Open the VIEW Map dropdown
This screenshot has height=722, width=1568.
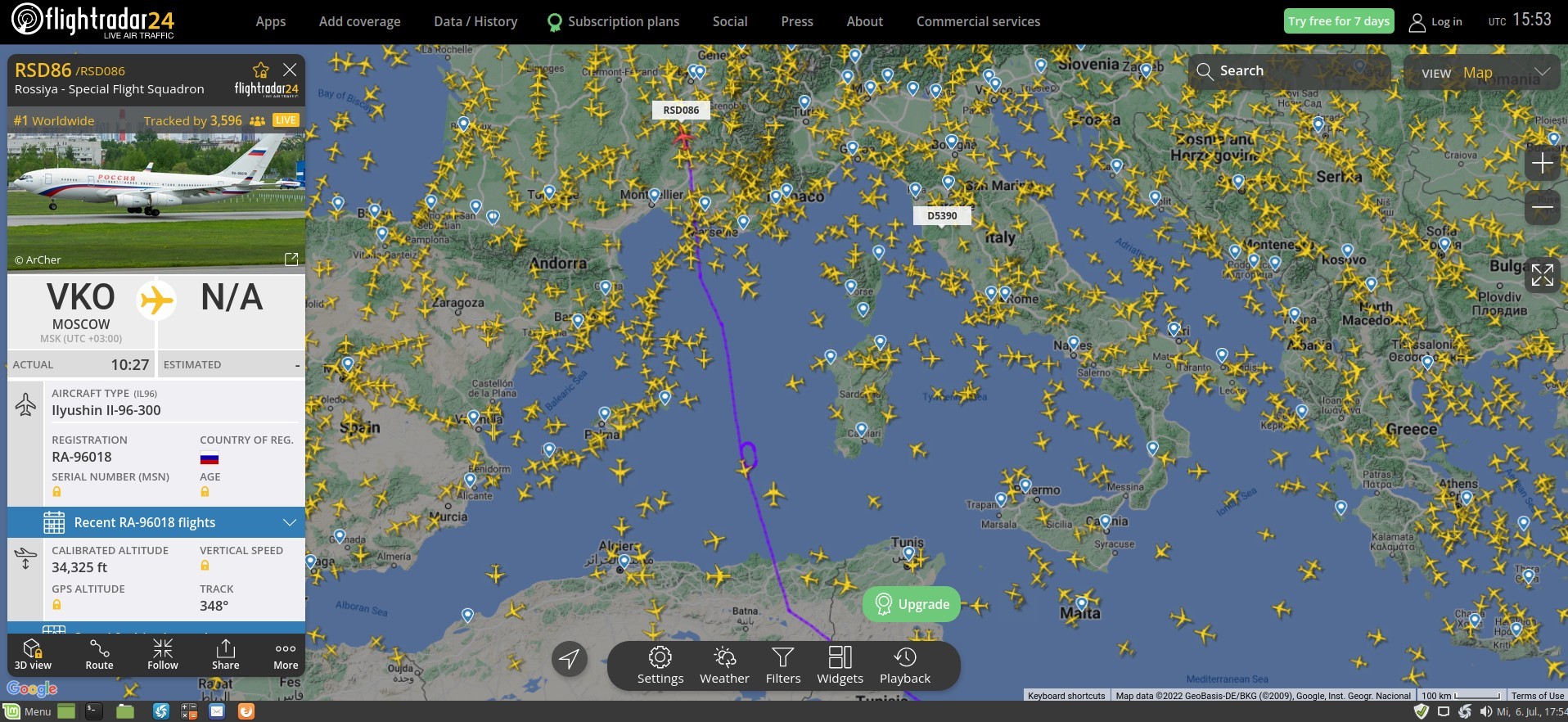tap(1482, 73)
